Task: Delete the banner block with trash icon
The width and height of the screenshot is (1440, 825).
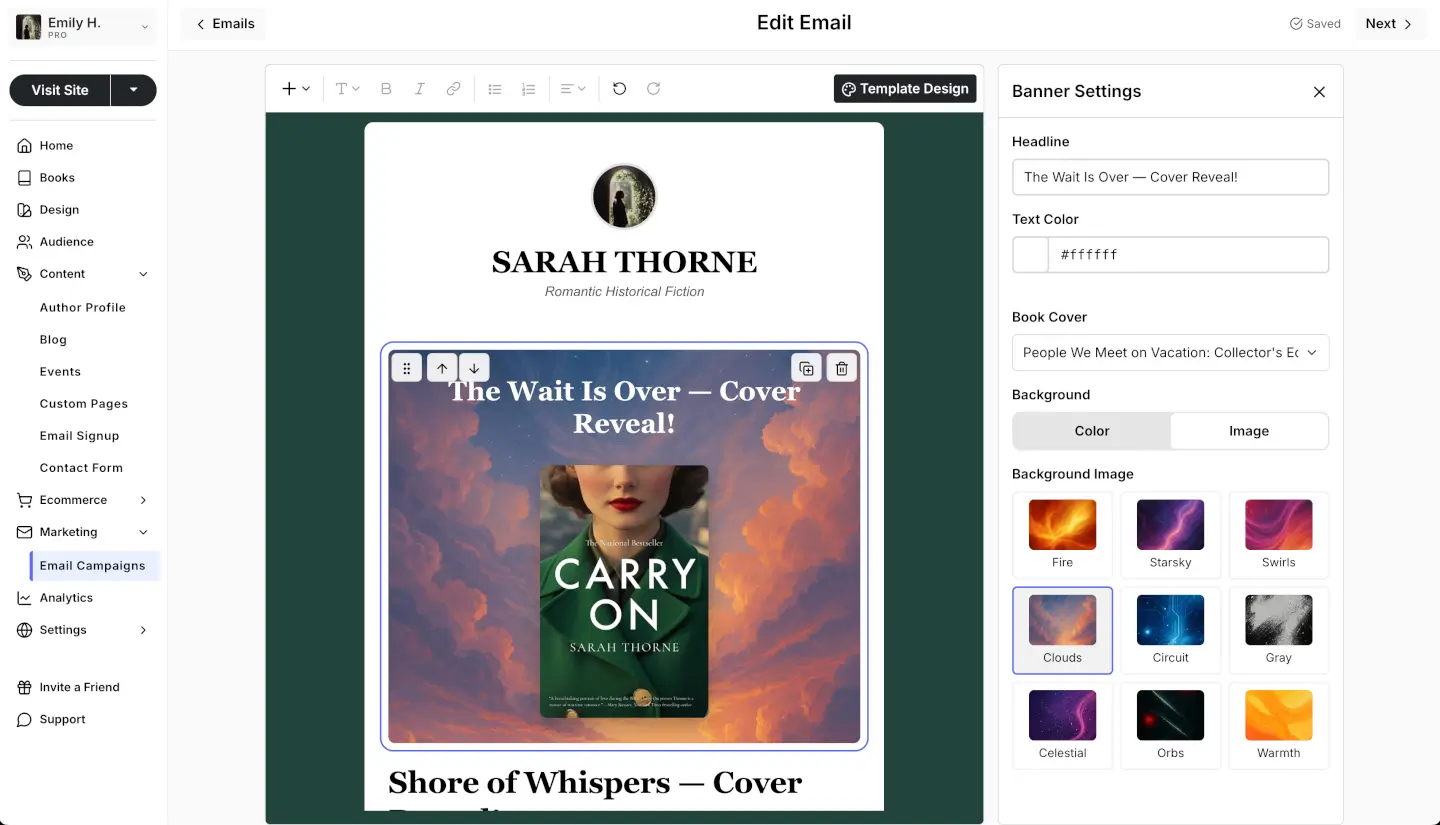Action: [842, 368]
